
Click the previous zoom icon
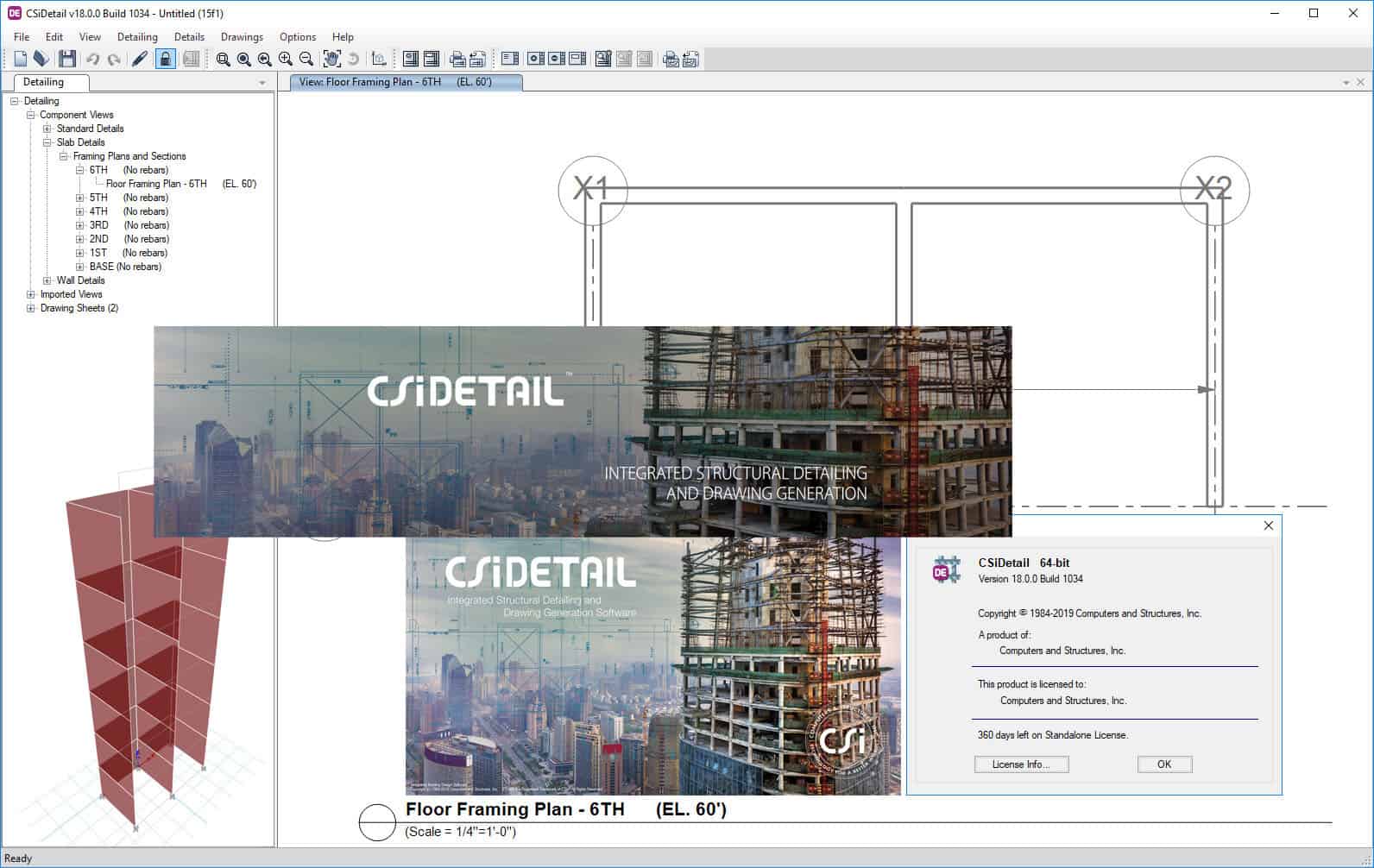click(264, 59)
